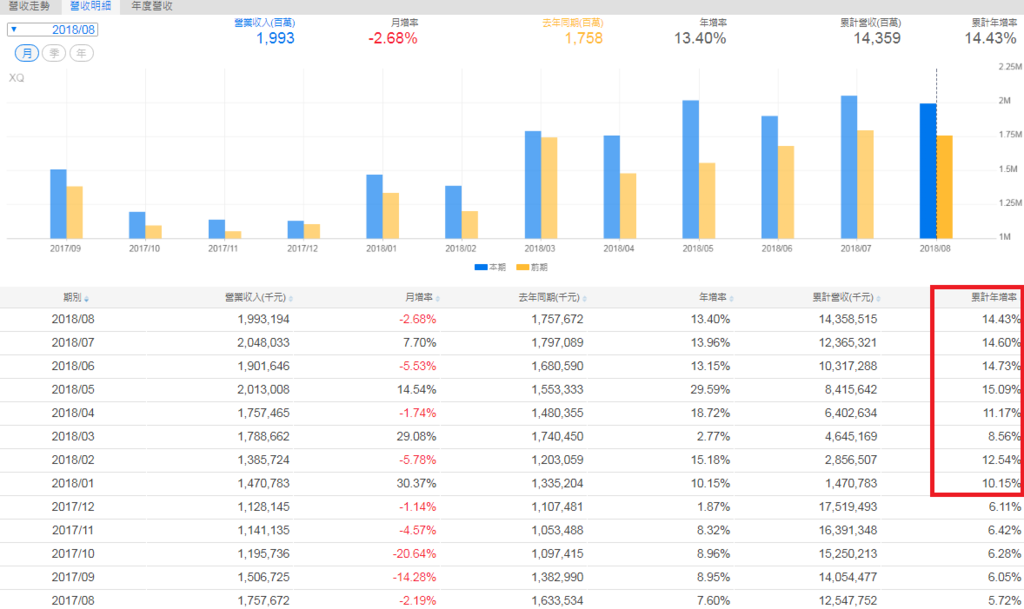Screen dimensions: 1024x609
Task: Click revenue value 2,048,033
Action: pyautogui.click(x=263, y=343)
